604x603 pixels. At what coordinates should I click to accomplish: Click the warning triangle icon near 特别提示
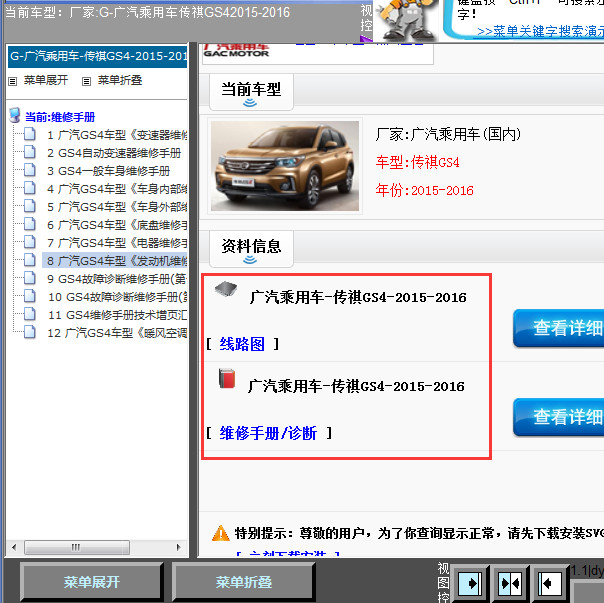click(x=221, y=533)
